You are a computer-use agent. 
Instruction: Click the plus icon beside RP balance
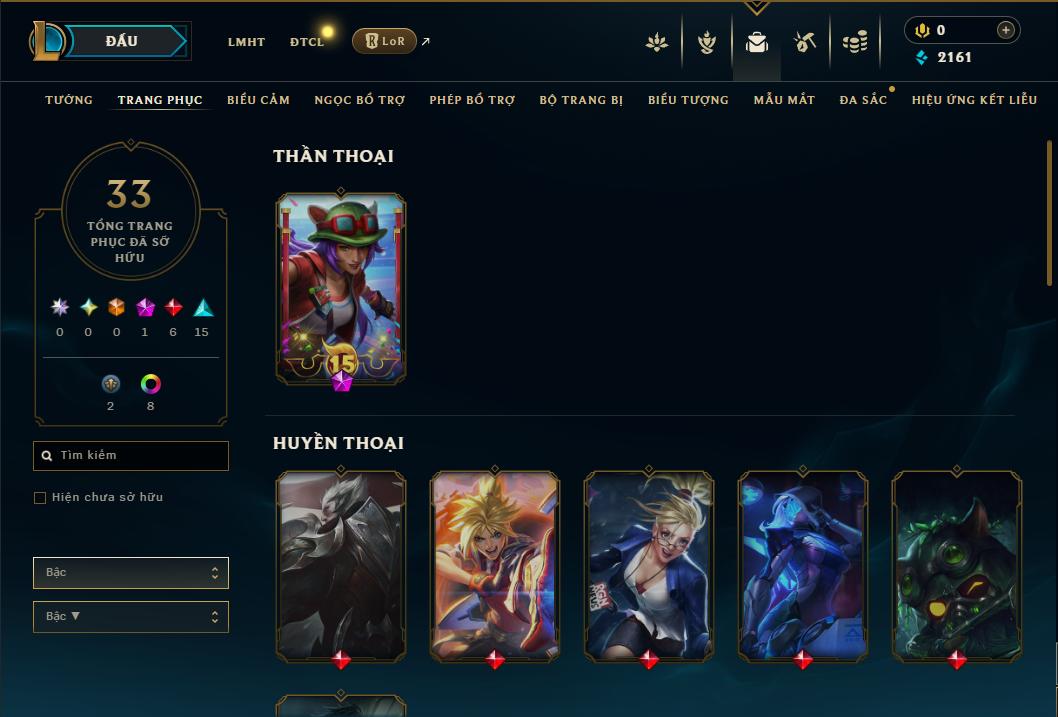coord(1005,30)
